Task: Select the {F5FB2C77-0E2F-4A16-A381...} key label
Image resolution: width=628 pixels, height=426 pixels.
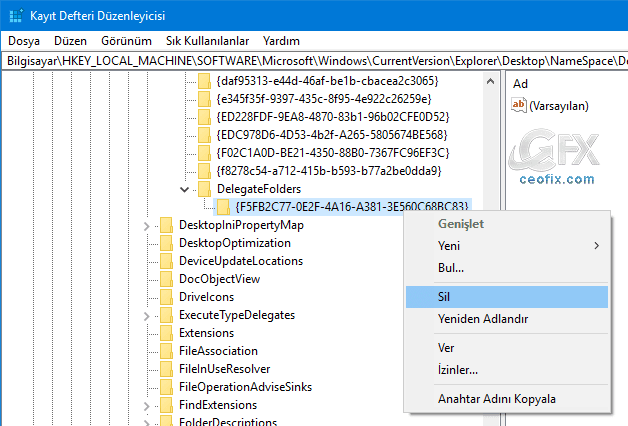Action: click(352, 207)
